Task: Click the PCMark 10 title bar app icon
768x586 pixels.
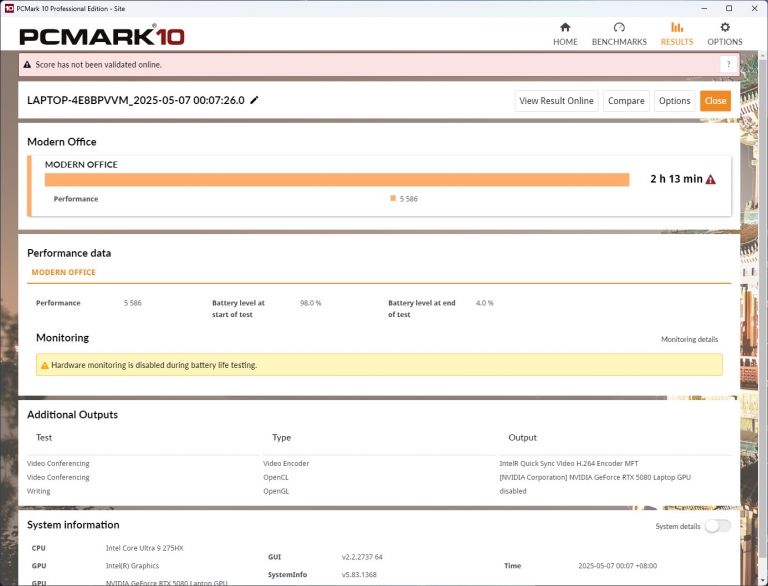Action: point(9,8)
